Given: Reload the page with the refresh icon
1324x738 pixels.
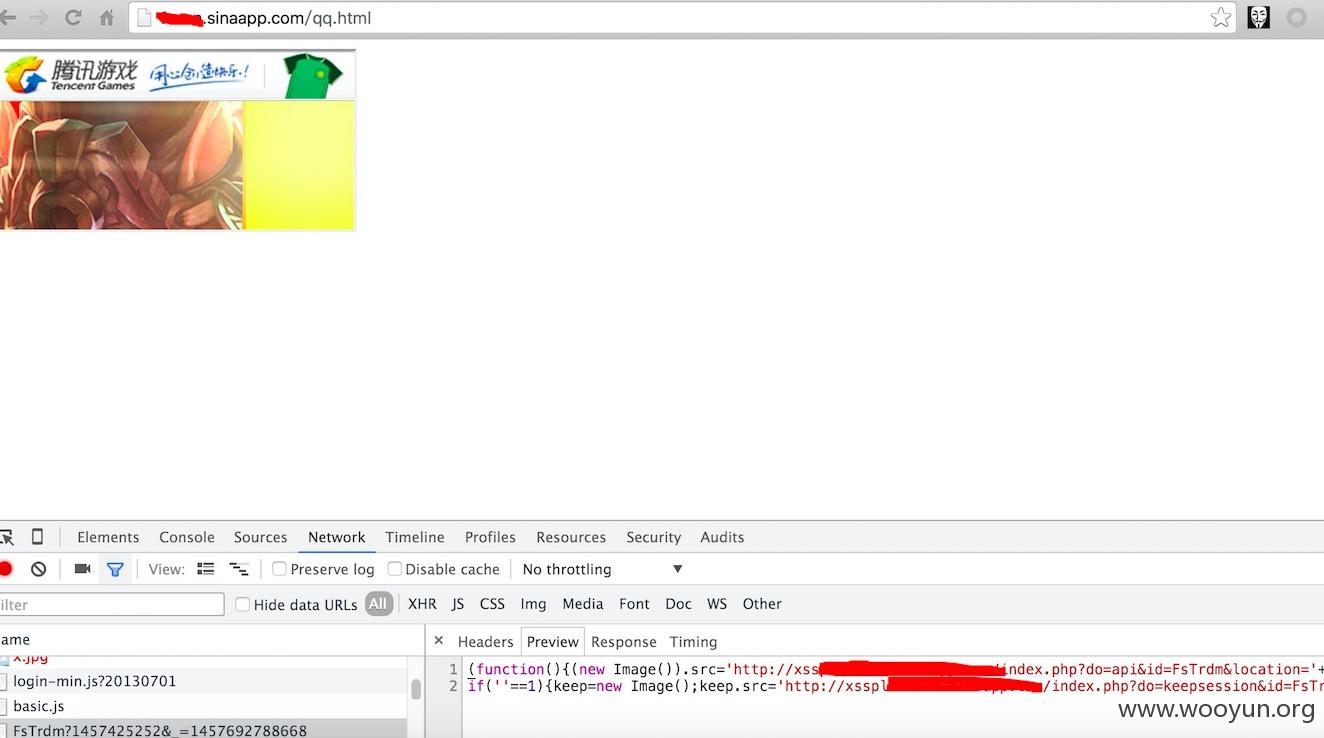Looking at the screenshot, I should click(x=73, y=18).
